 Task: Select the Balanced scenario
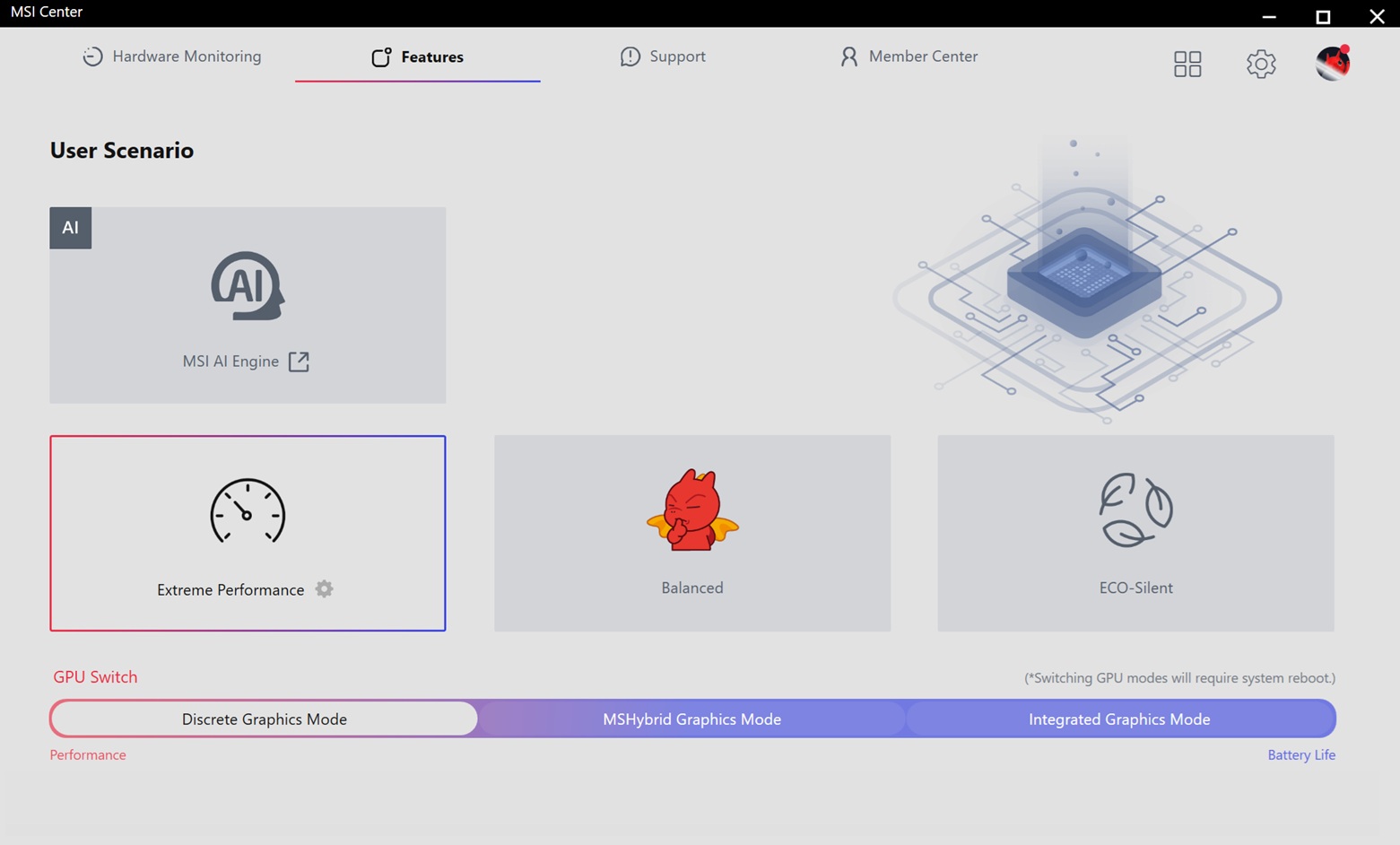(x=692, y=533)
